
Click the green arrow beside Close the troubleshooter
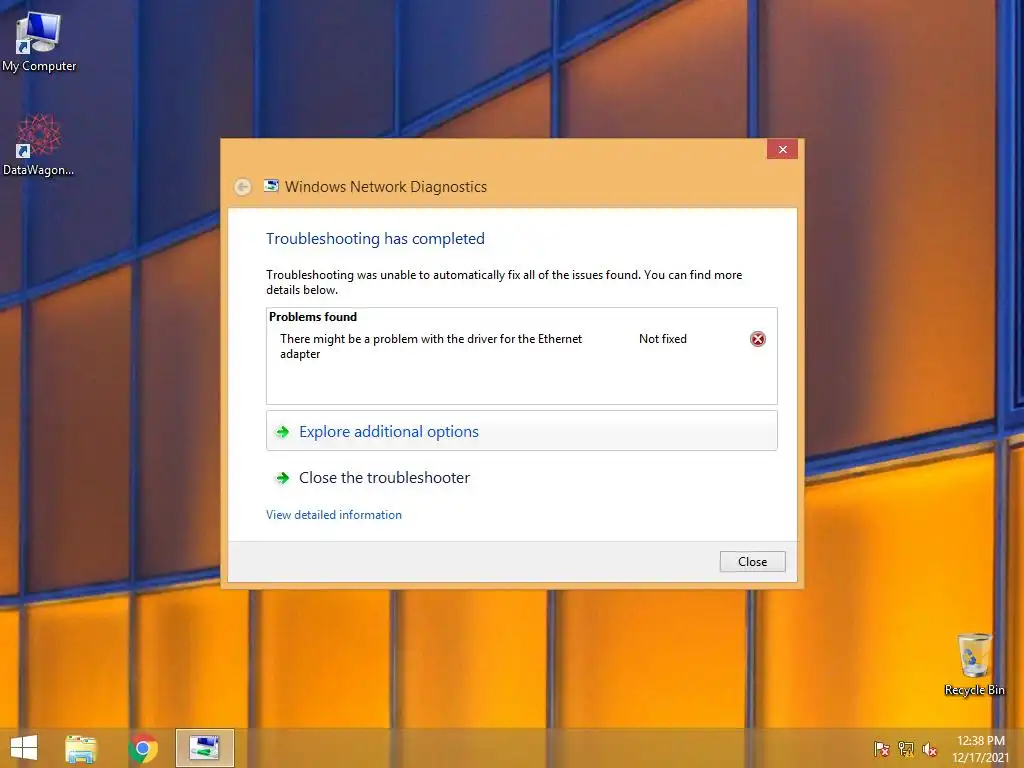point(282,478)
